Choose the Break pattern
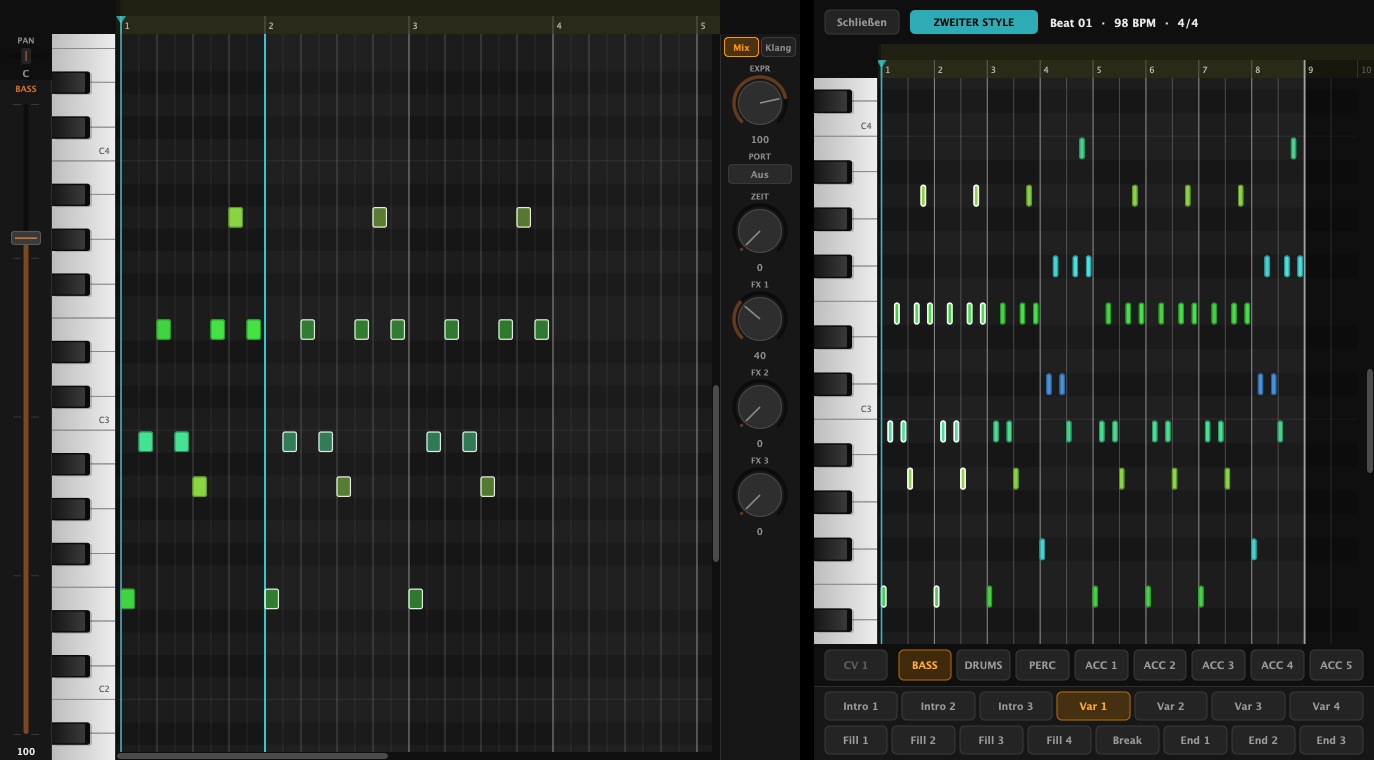 (x=1127, y=740)
